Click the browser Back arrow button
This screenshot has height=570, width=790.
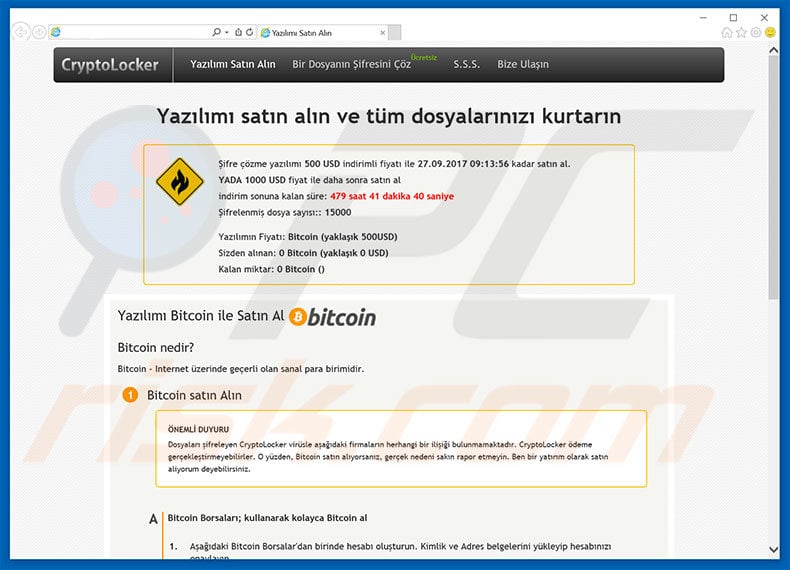[21, 32]
